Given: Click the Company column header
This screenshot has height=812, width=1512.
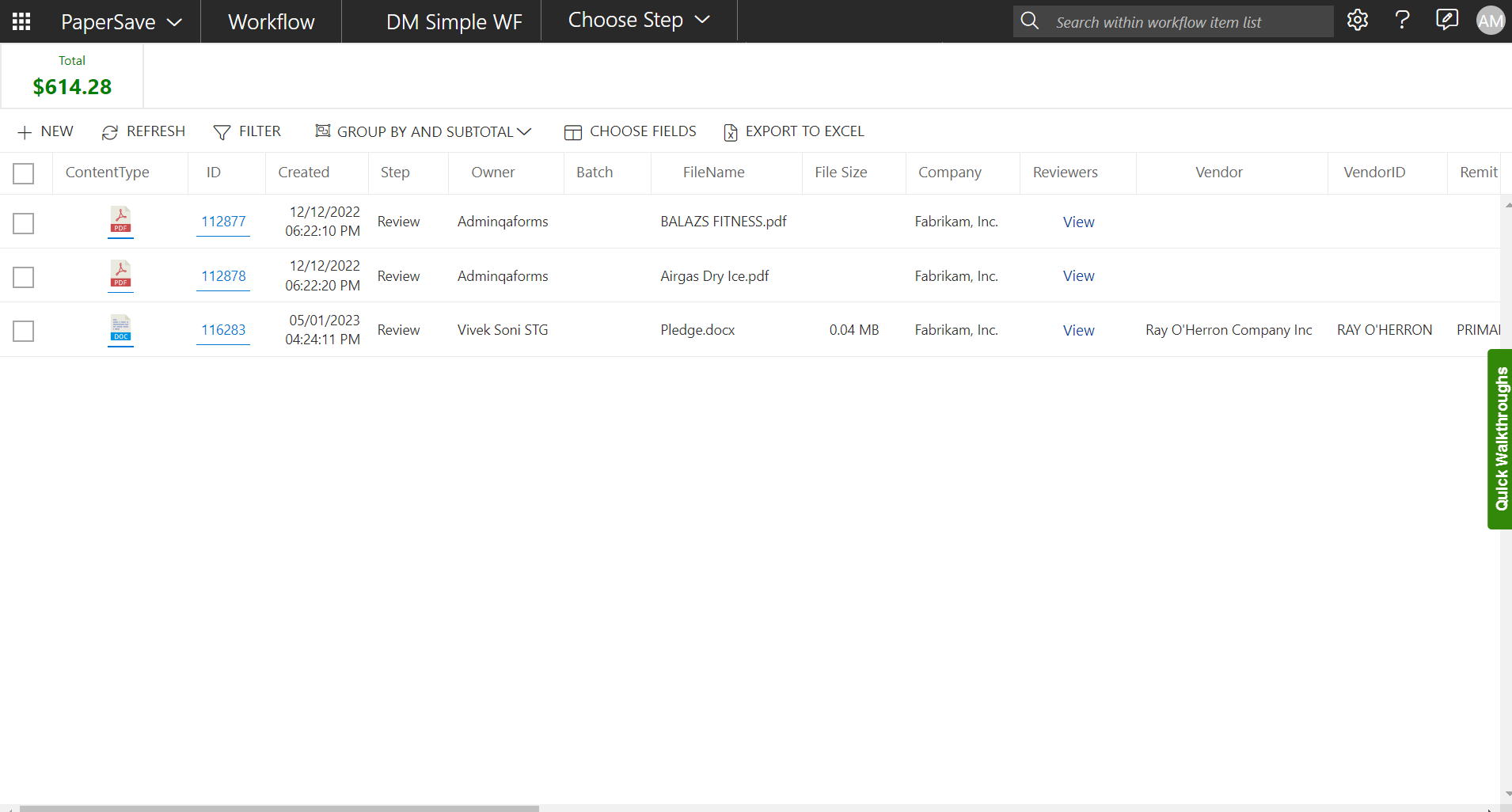Looking at the screenshot, I should coord(950,172).
